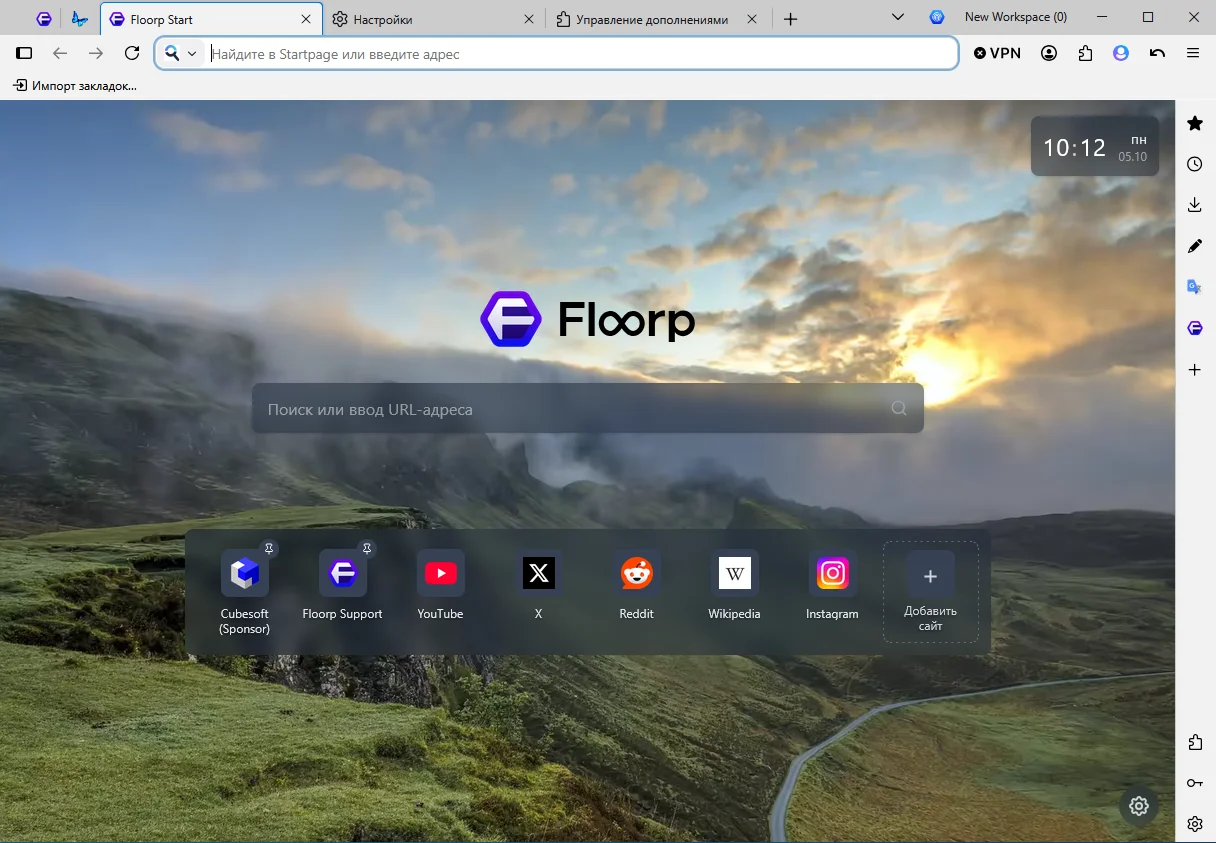Open start page customization gear
The width and height of the screenshot is (1216, 843).
coord(1139,806)
